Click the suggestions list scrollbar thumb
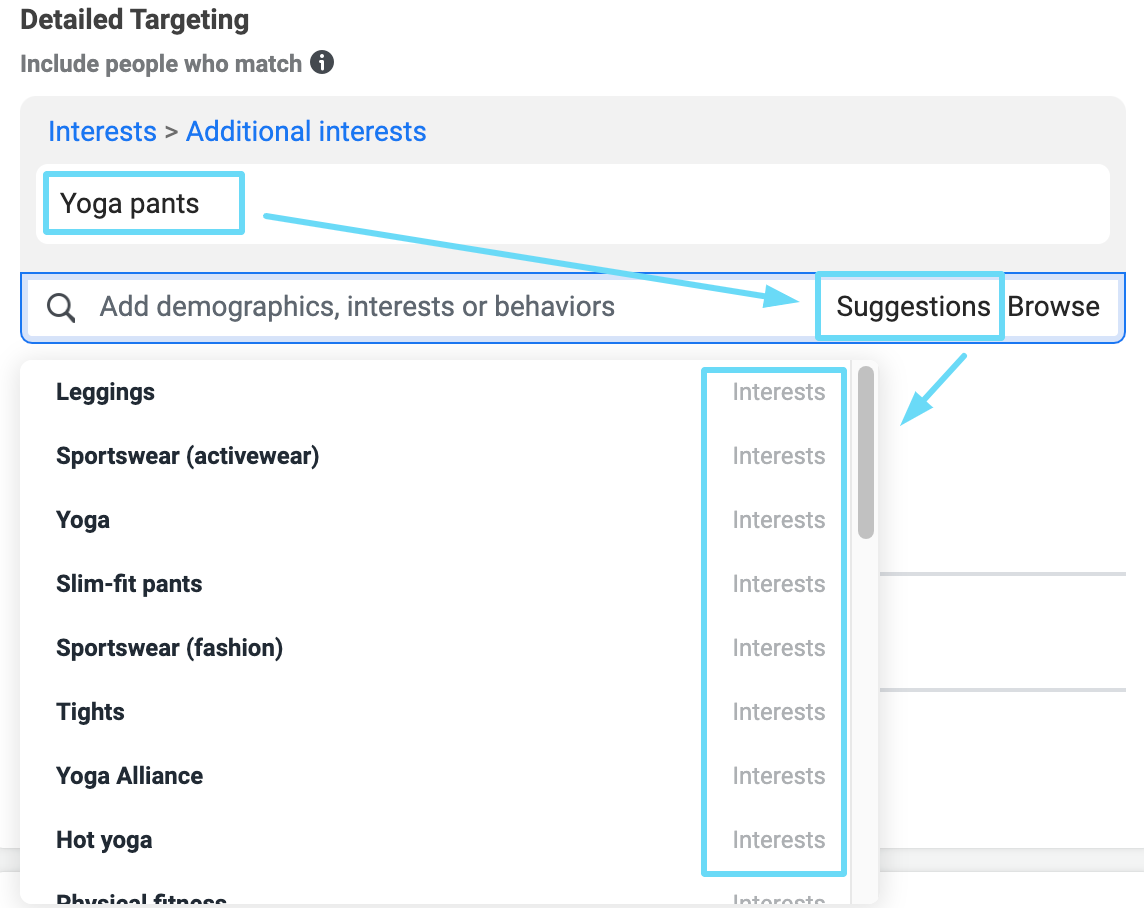 (x=866, y=453)
